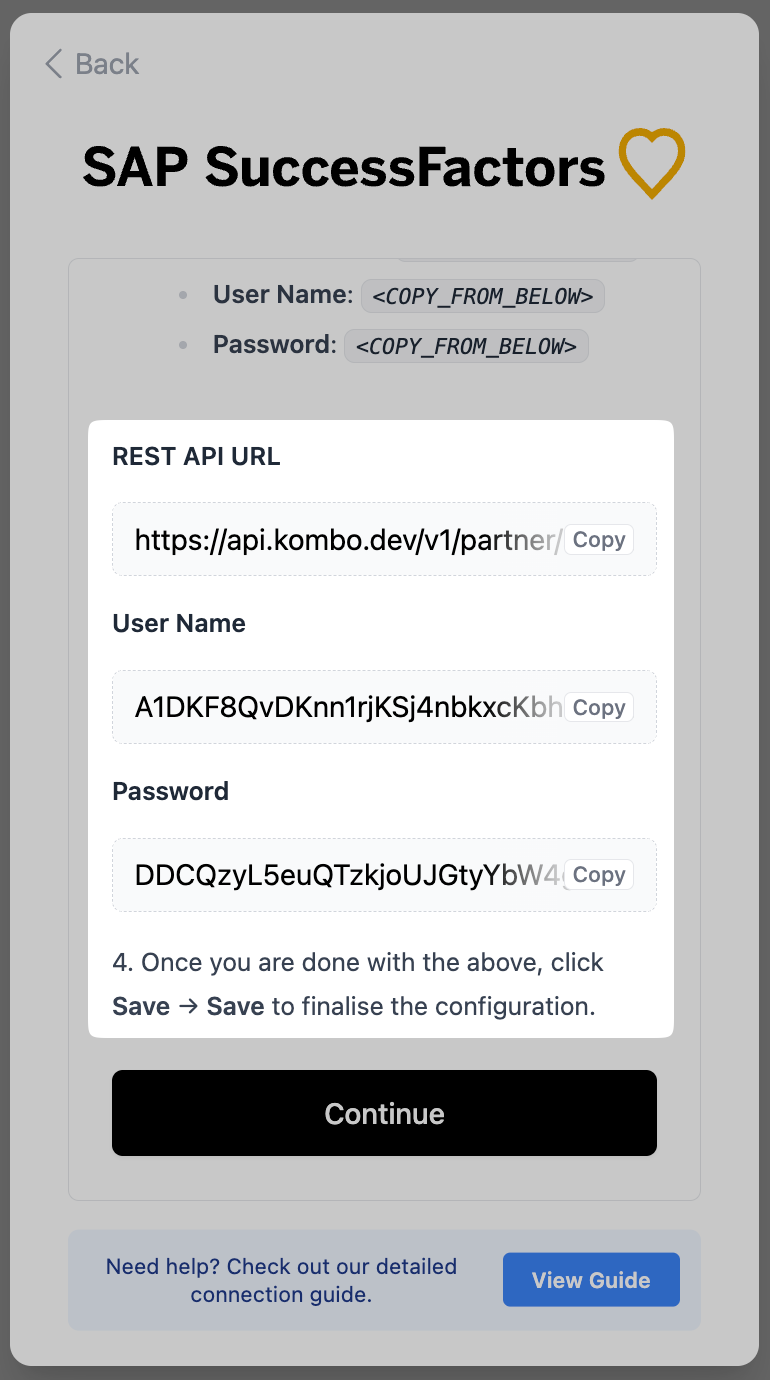The height and width of the screenshot is (1380, 770).
Task: Copy the User Name credential
Action: pos(599,708)
